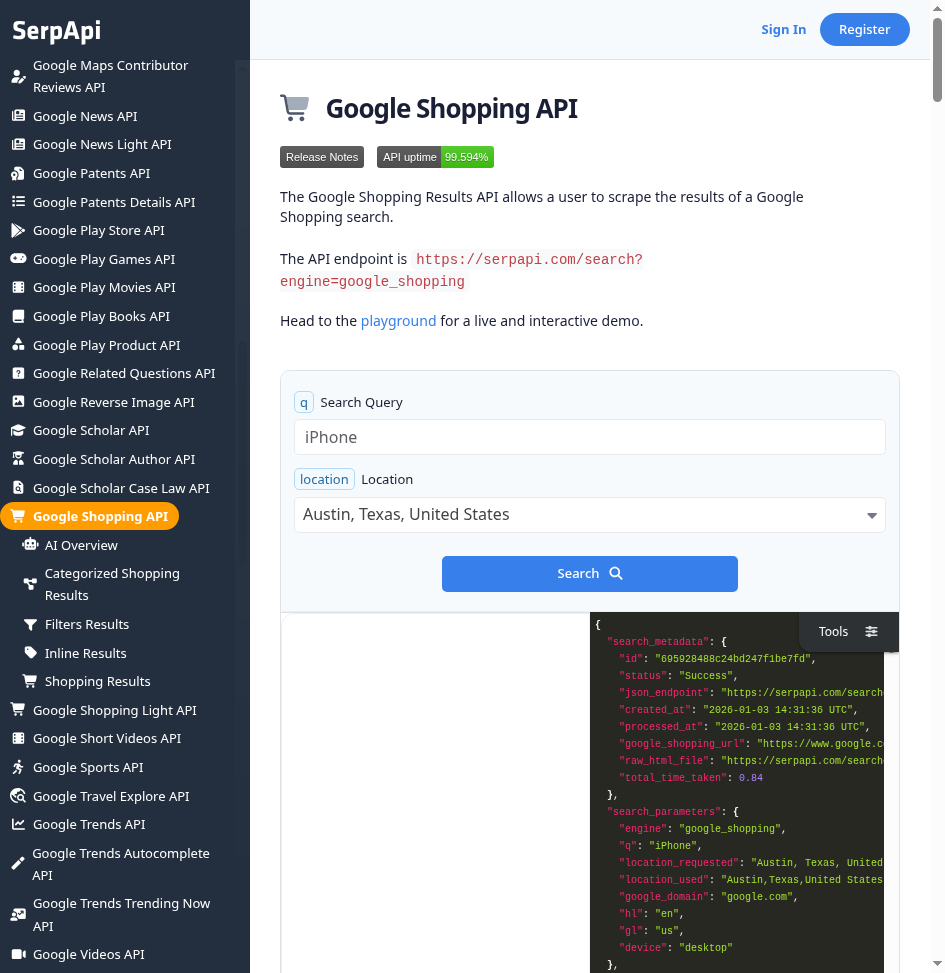Click the "status": "Success" JSON line
The height and width of the screenshot is (973, 945).
[678, 675]
